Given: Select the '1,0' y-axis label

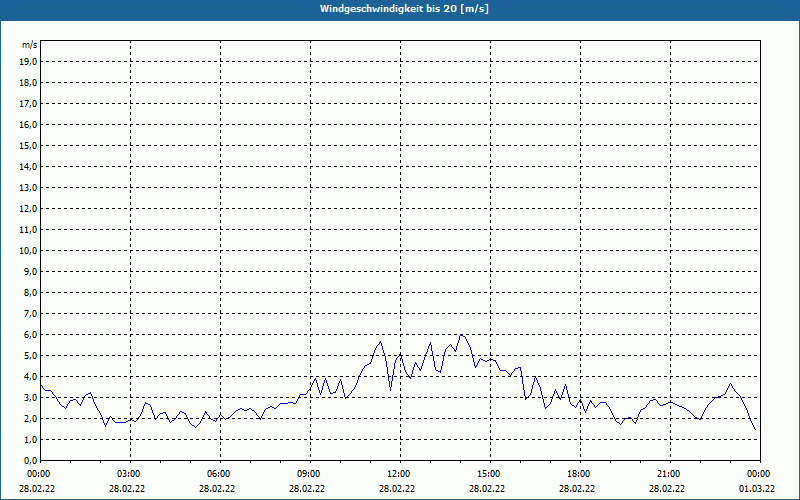Looking at the screenshot, I should point(30,440).
